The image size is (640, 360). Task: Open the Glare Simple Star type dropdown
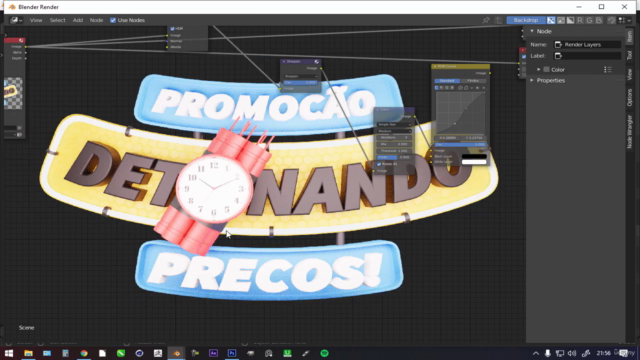pos(394,124)
